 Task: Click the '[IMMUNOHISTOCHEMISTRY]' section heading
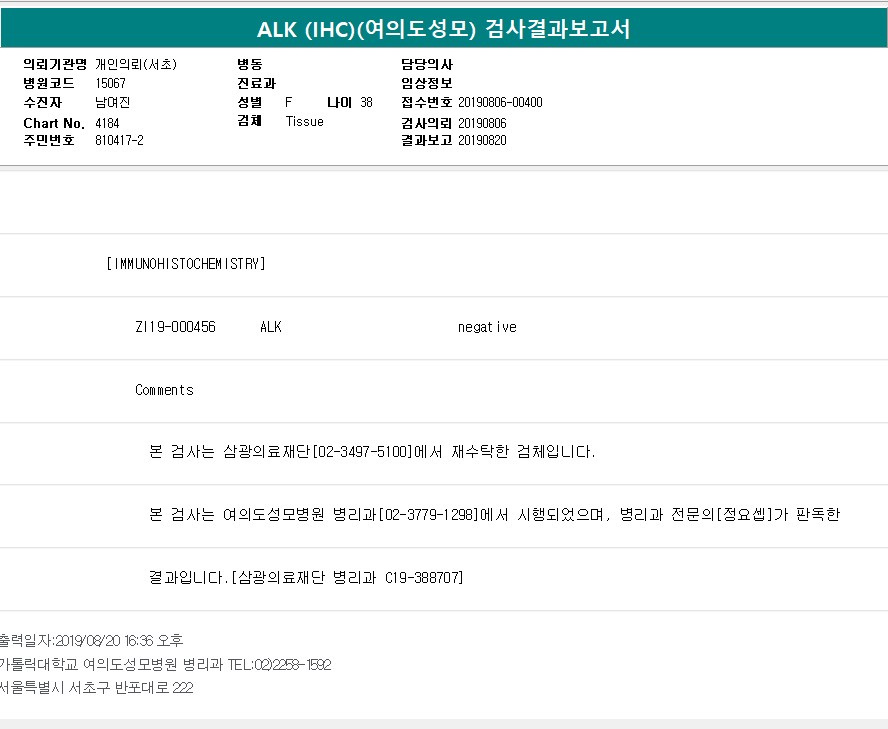(x=186, y=264)
